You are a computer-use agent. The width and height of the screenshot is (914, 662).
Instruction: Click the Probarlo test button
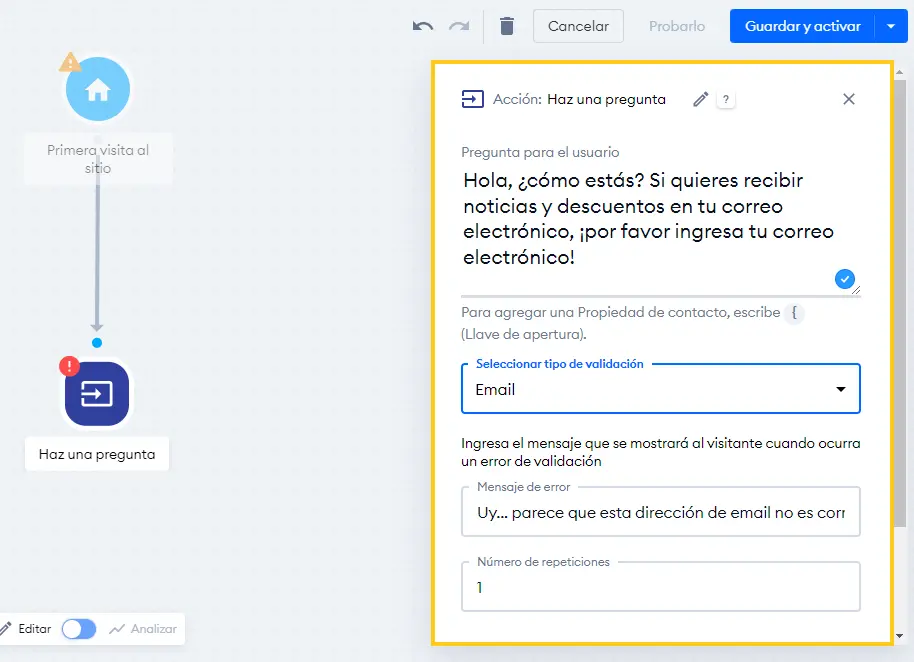point(677,26)
